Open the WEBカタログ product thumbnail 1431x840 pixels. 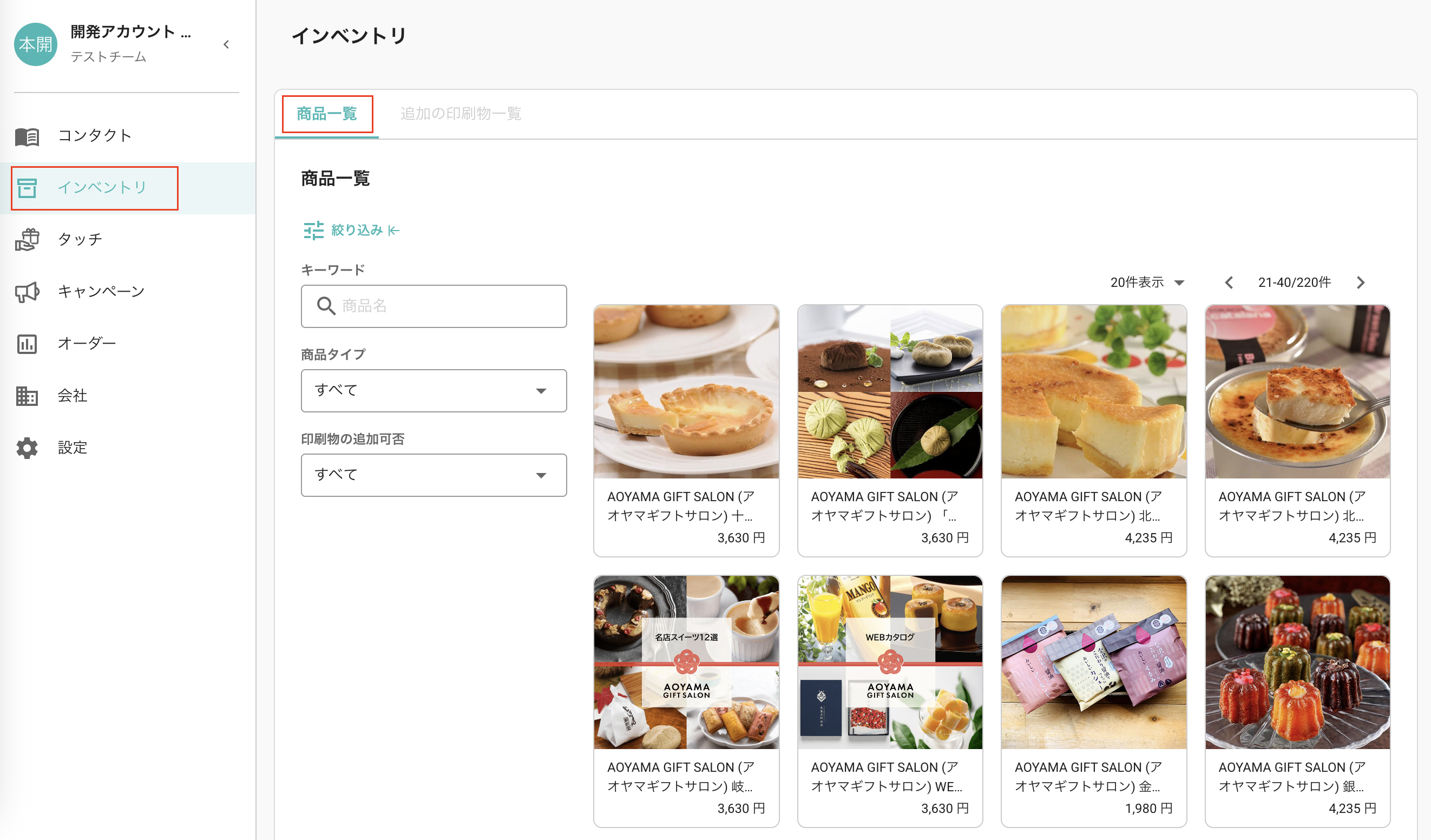(x=890, y=662)
